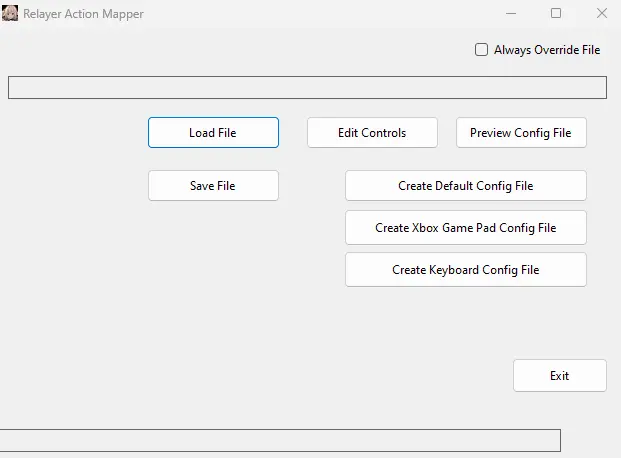Image resolution: width=621 pixels, height=458 pixels.
Task: Click the Relayer Action Mapper app icon
Action: [10, 13]
